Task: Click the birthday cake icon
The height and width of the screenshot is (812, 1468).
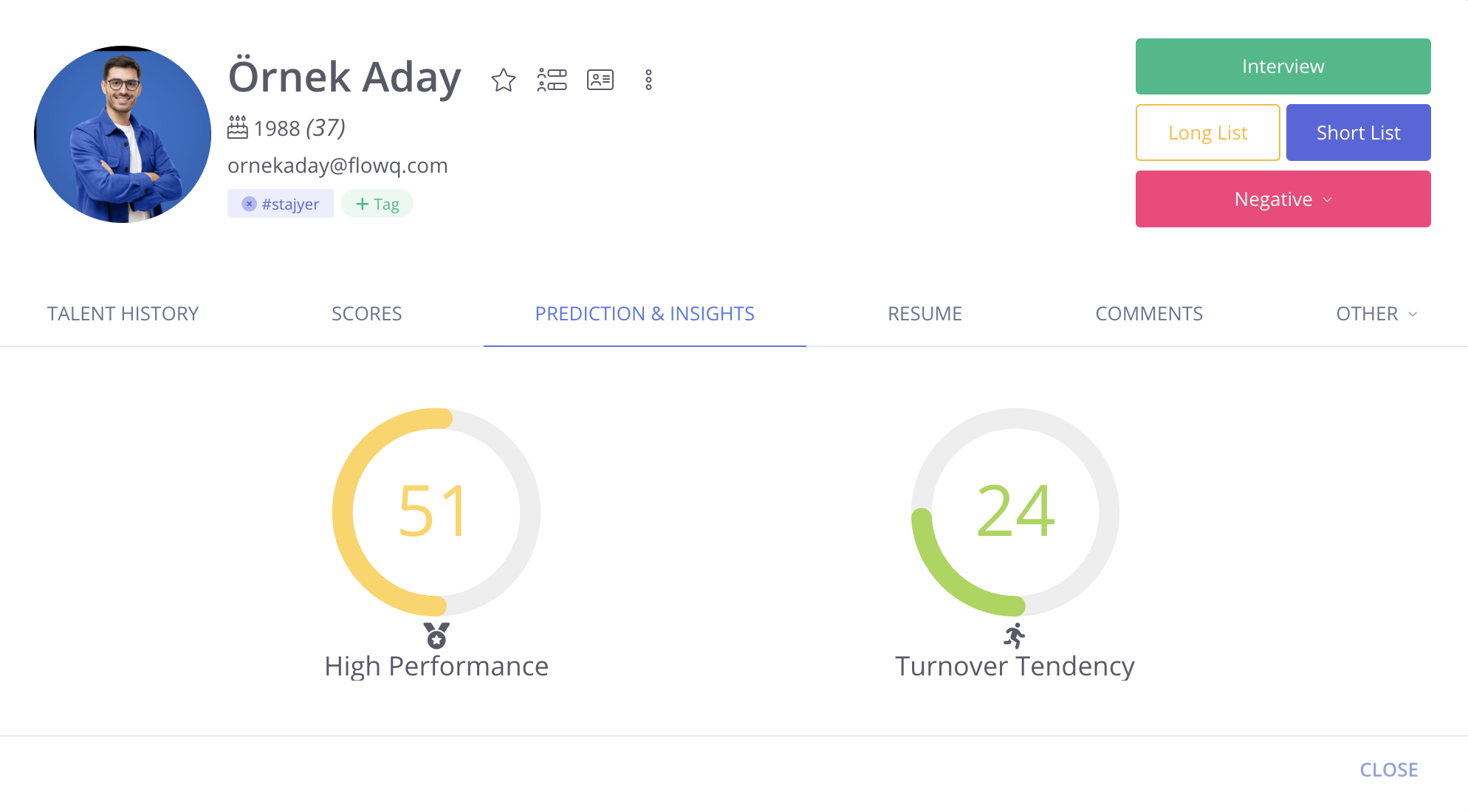Action: (237, 128)
